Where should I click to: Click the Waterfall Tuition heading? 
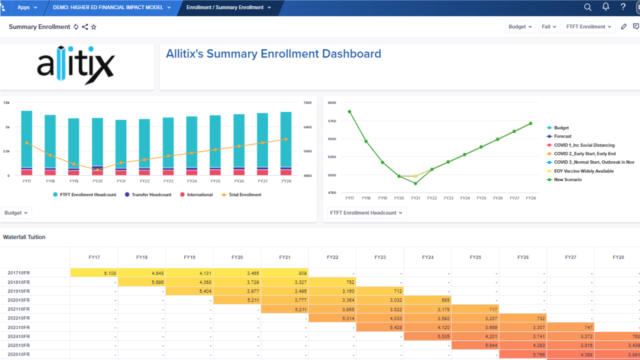24,237
